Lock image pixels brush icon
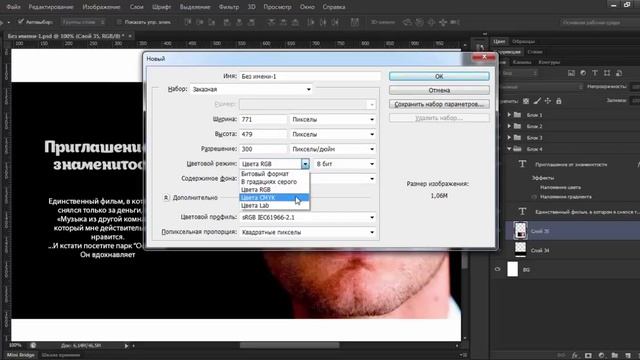Screen dimensions: 640x360 click(537, 101)
